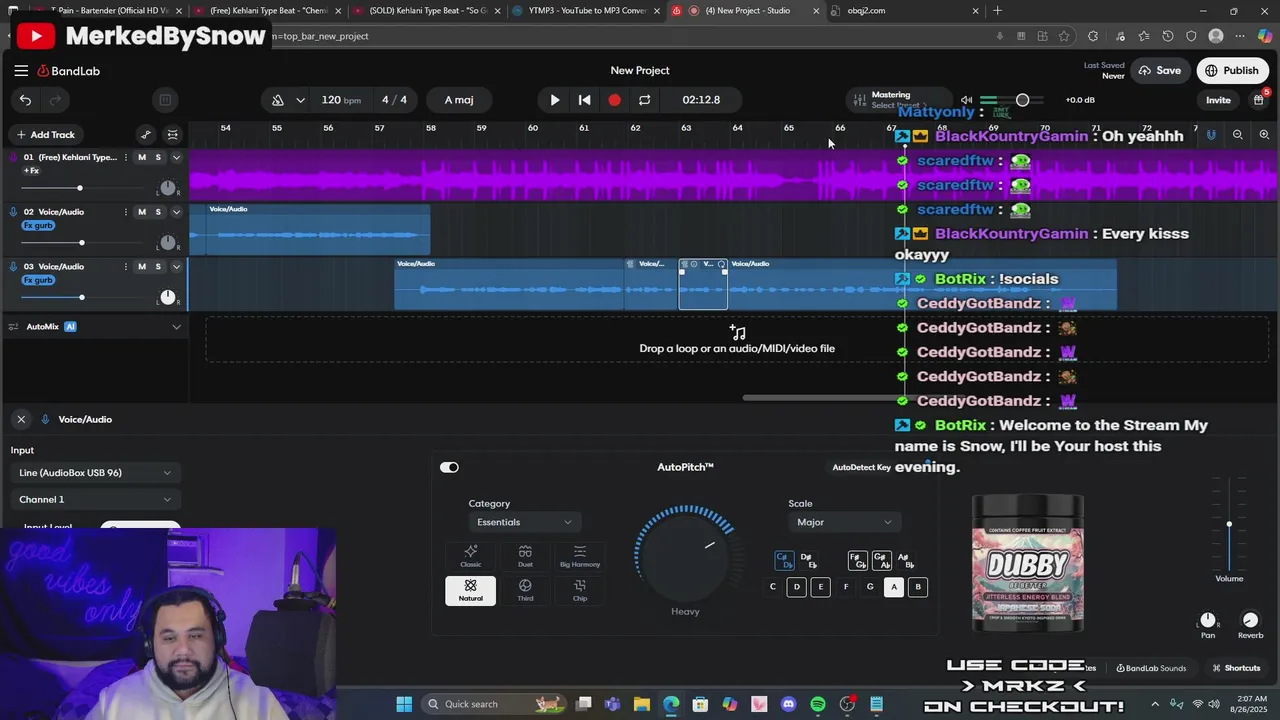The width and height of the screenshot is (1280, 720).
Task: Click the redo arrow button
Action: 55,100
